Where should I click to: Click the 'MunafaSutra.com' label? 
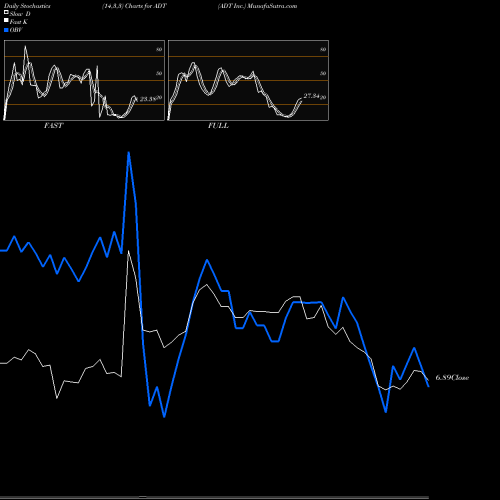tap(272, 6)
